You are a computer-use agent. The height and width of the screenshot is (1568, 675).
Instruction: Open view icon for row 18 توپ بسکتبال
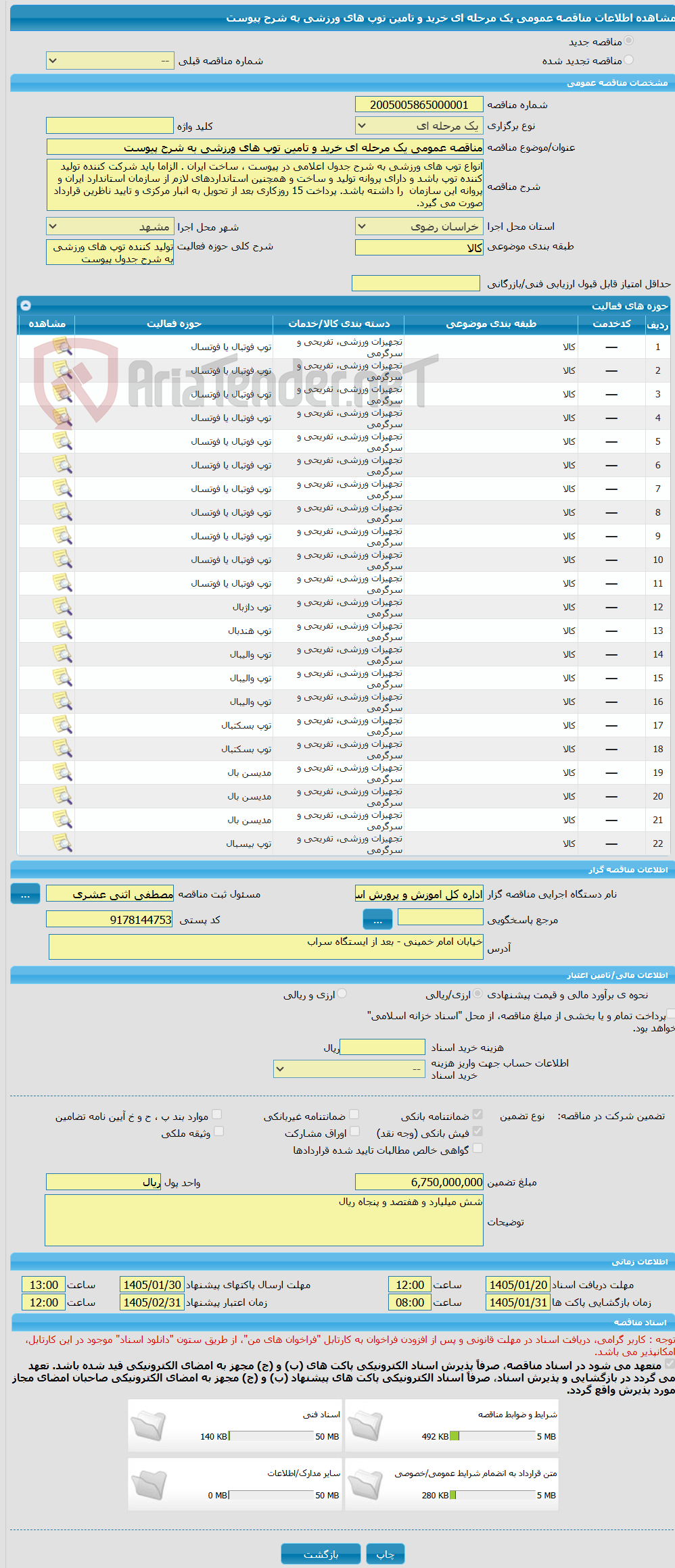(62, 749)
